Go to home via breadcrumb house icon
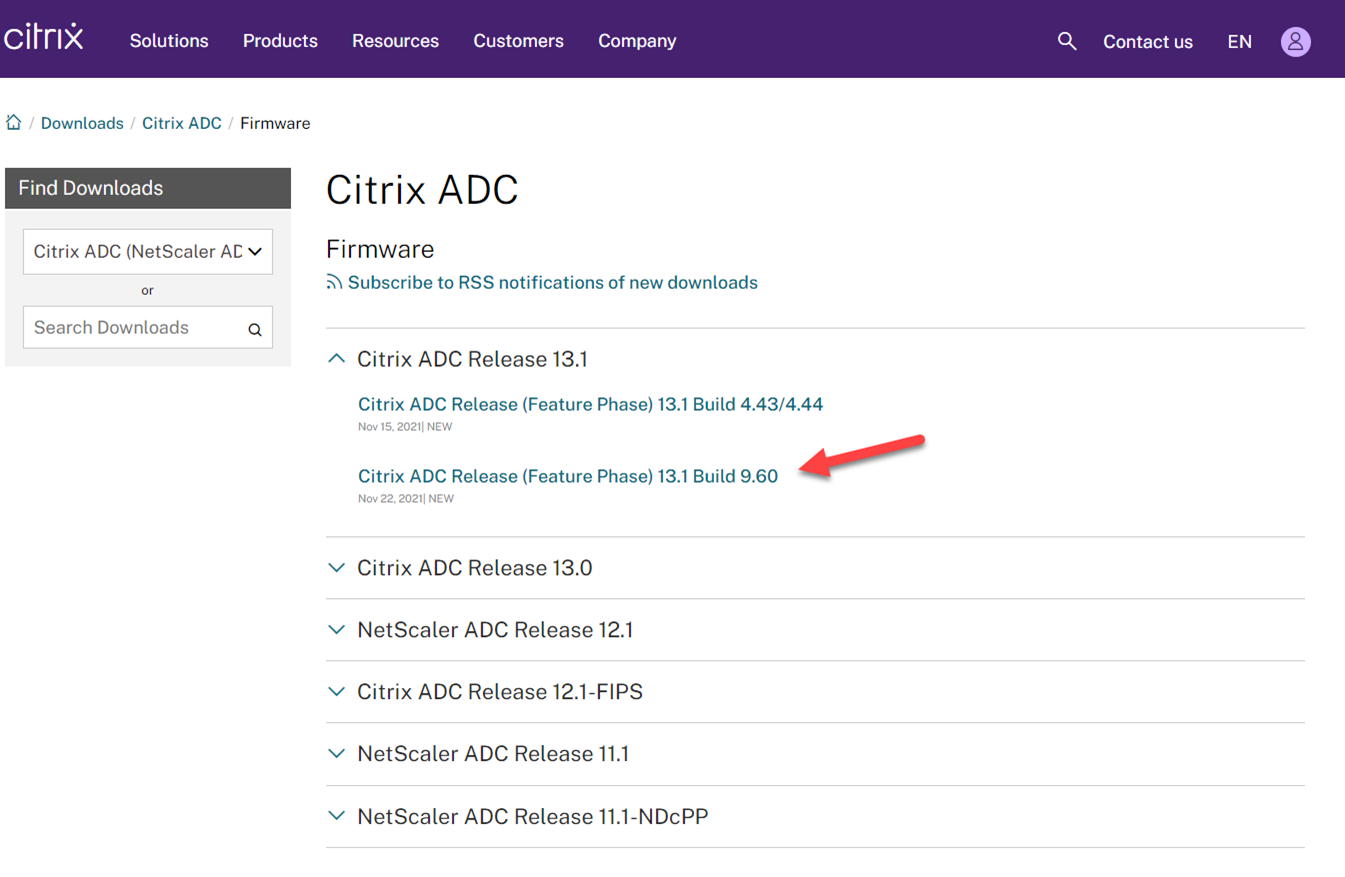 coord(14,123)
